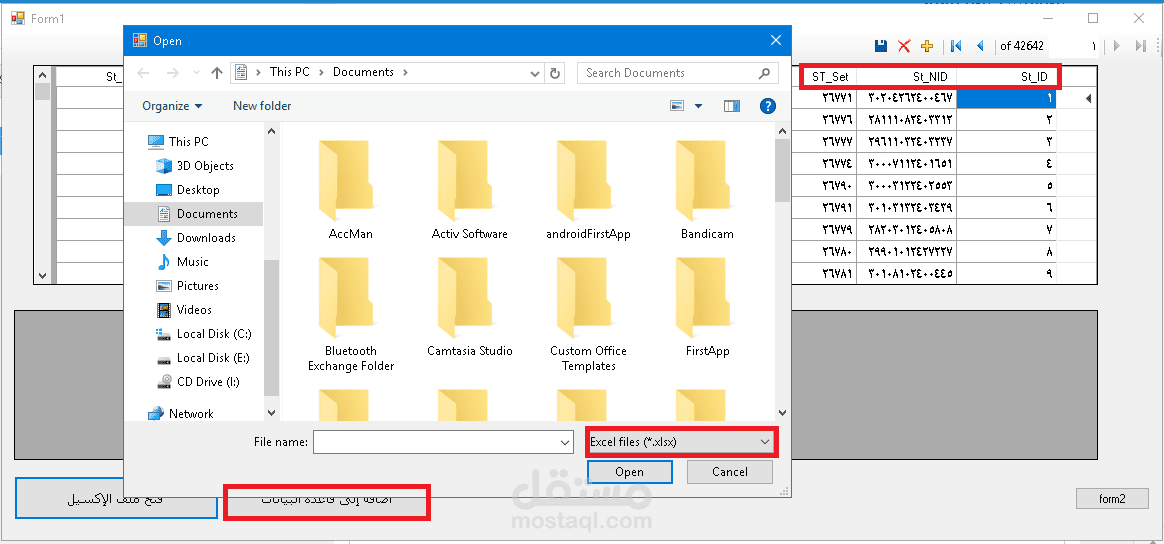Open the androidFirstApp folder
This screenshot has width=1164, height=544.
coord(588,189)
